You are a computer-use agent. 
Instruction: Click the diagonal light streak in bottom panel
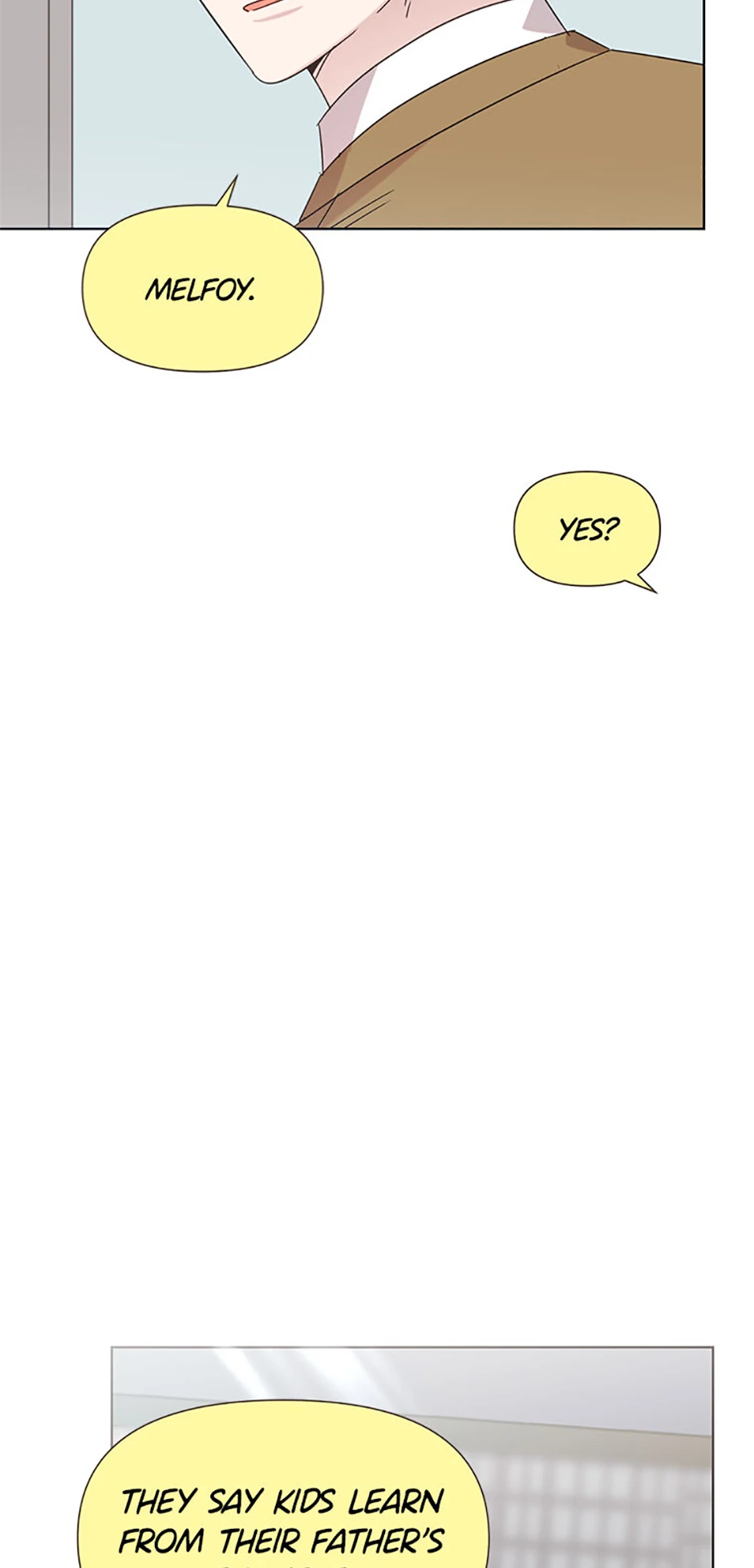pyautogui.click(x=241, y=1374)
